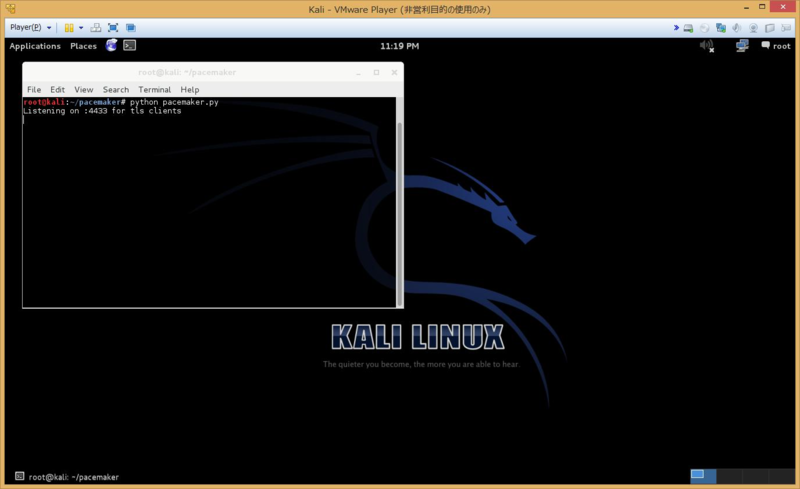Open the Player(P) menu in VMware
800x489 pixels.
click(x=30, y=28)
